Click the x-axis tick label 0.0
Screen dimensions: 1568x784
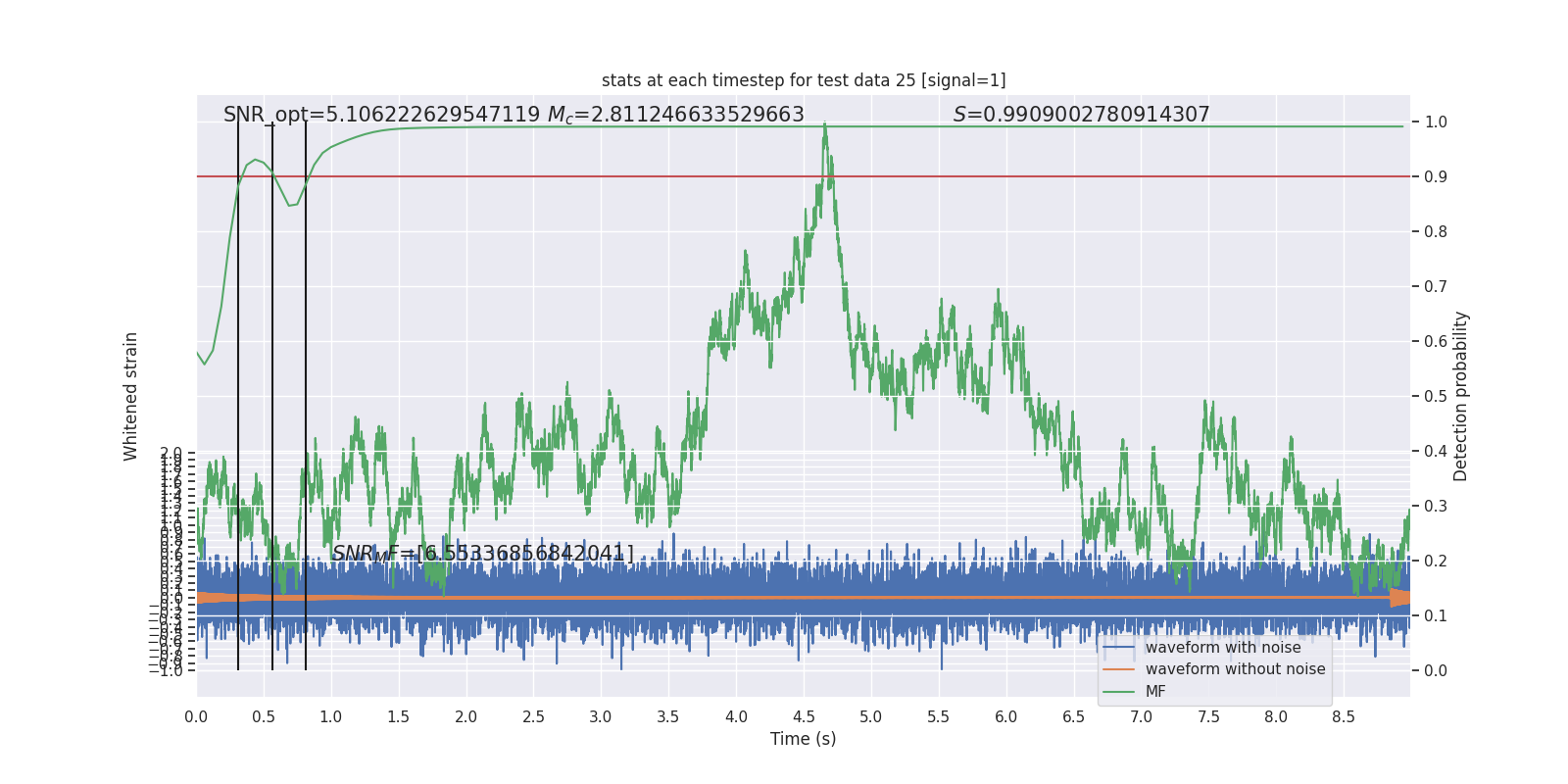coord(196,716)
